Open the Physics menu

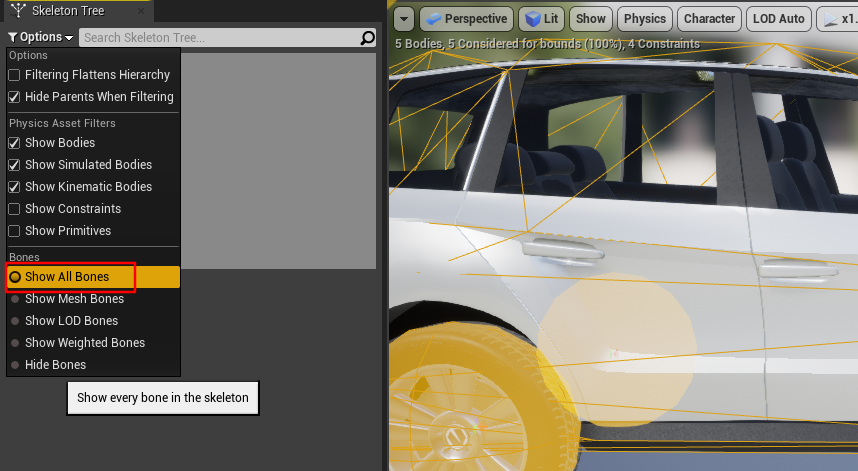click(645, 19)
